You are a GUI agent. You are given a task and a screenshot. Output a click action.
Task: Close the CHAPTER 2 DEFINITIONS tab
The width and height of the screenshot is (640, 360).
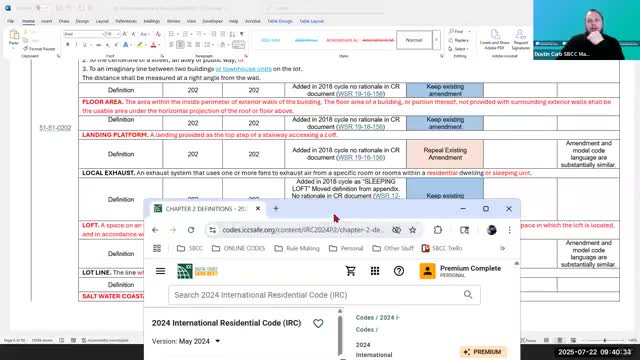(258, 209)
